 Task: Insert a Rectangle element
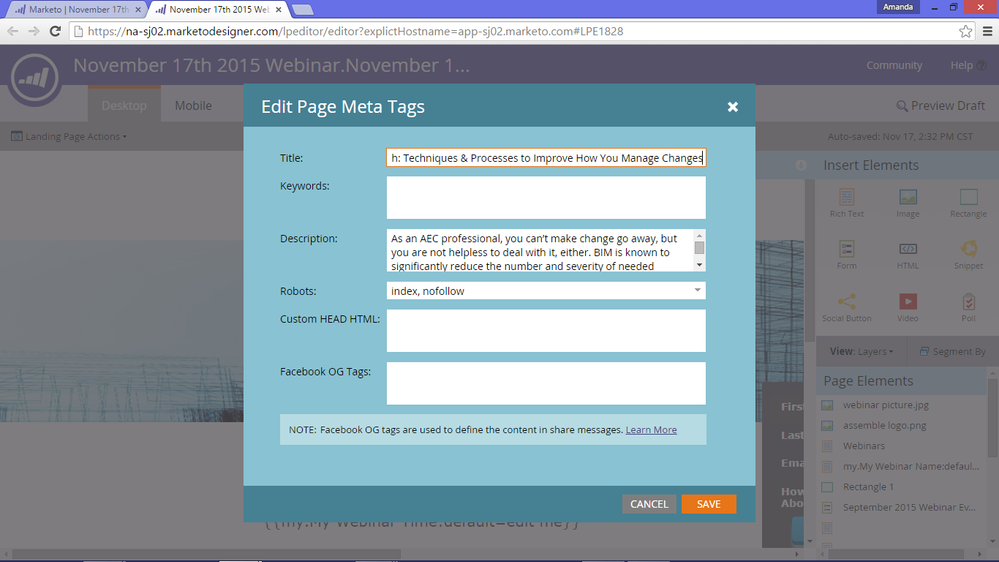968,203
